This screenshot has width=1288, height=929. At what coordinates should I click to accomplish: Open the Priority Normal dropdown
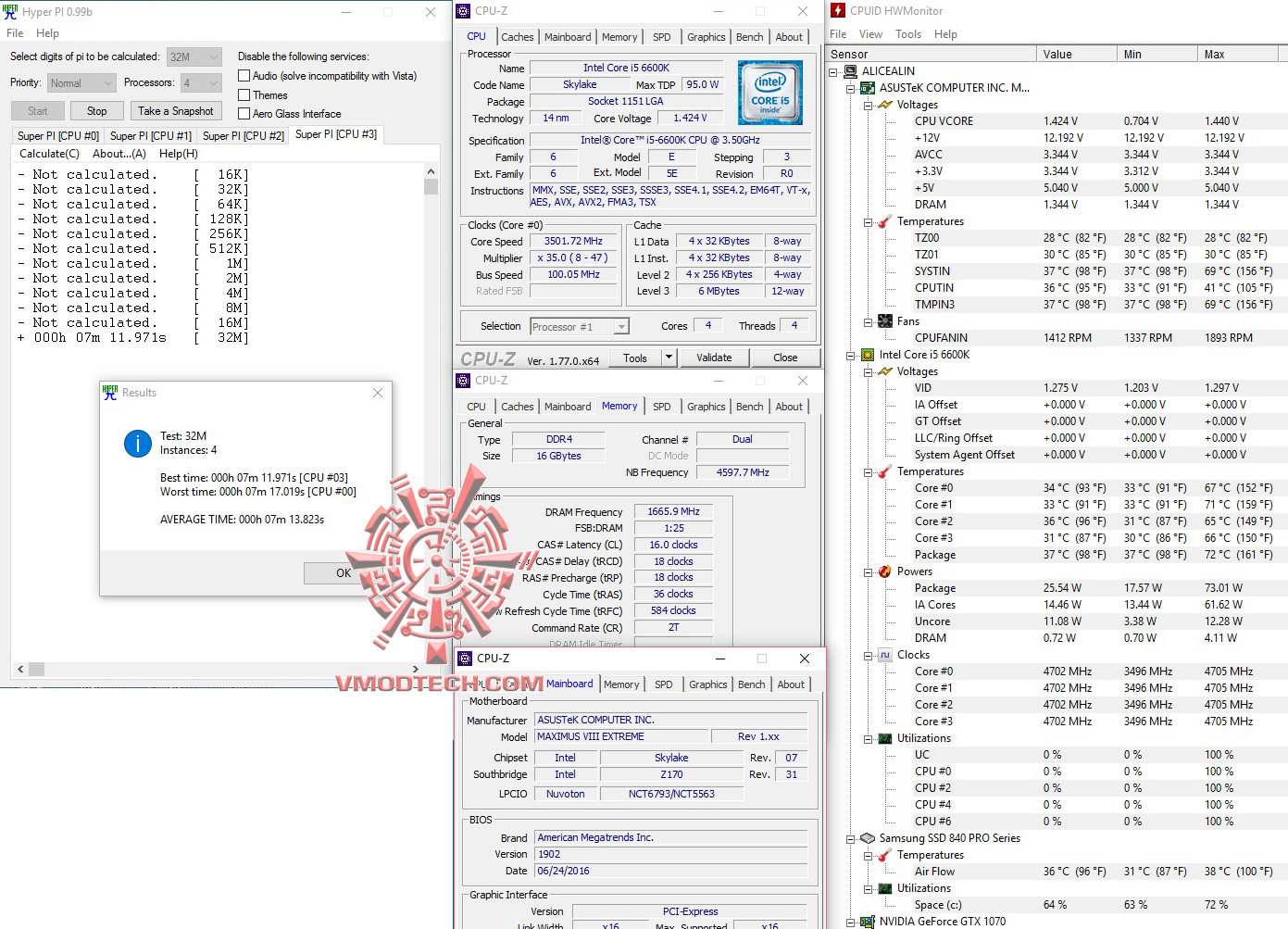click(x=81, y=82)
